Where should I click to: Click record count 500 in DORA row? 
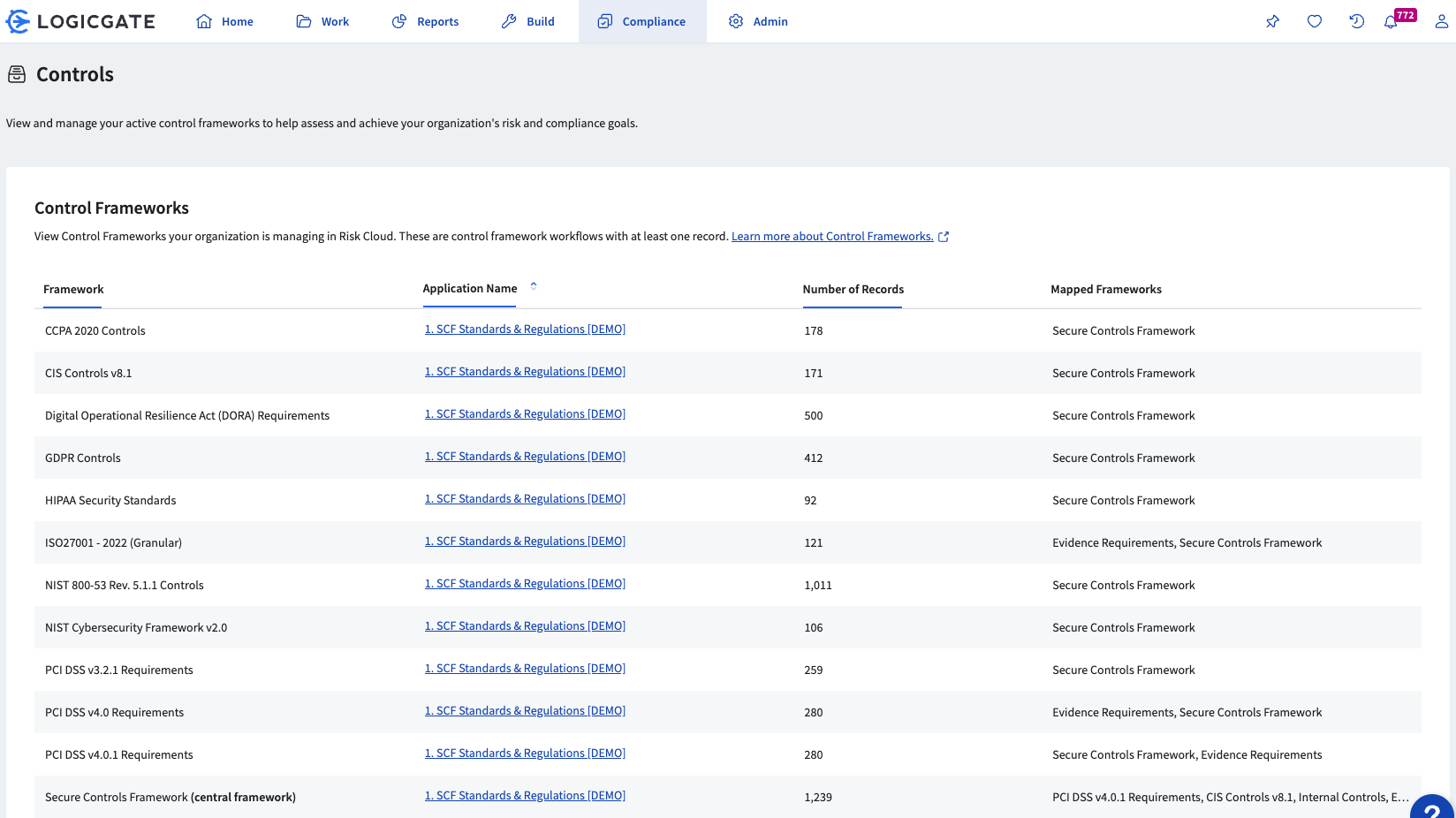[x=814, y=415]
